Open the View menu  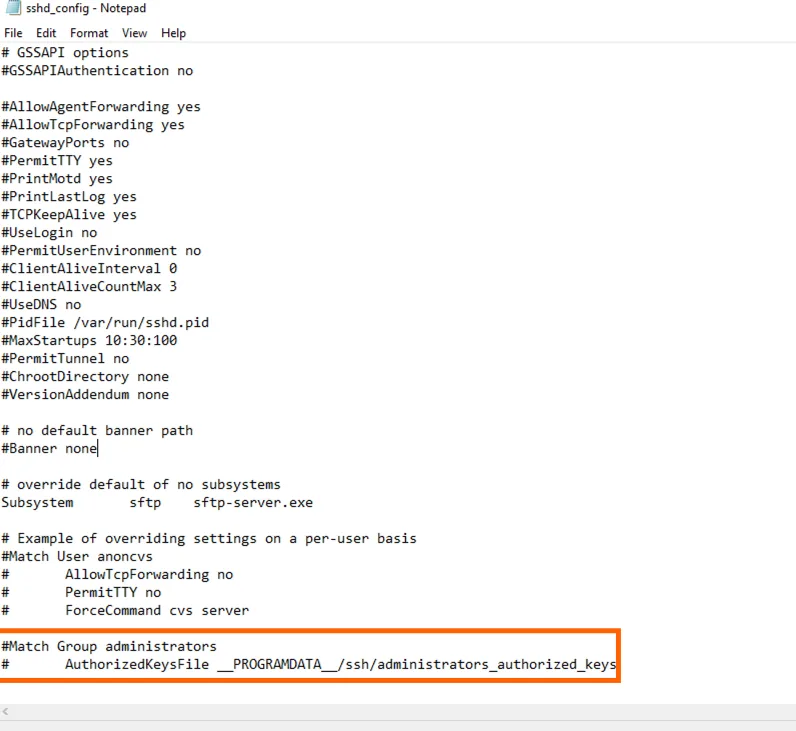(x=135, y=33)
